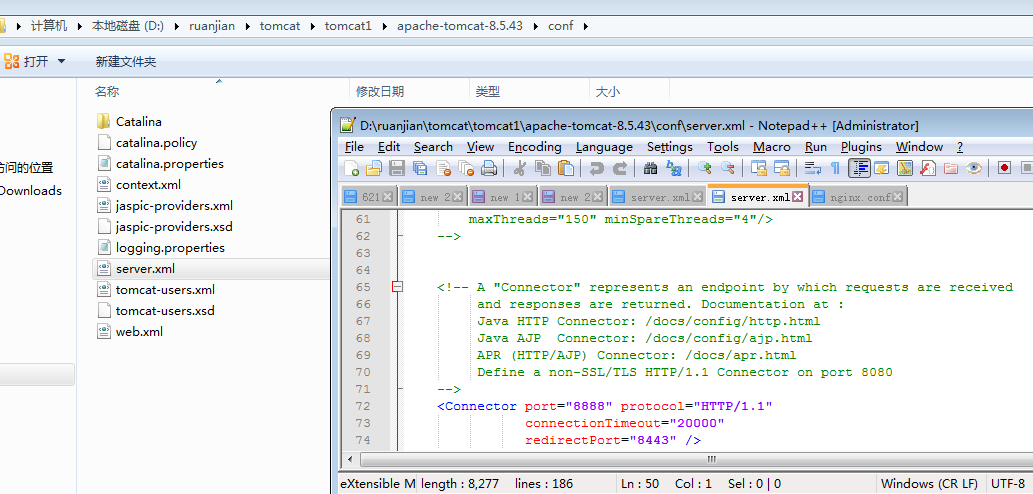Screen dimensions: 1033x494
Task: Open the Macro menu
Action: 771,147
